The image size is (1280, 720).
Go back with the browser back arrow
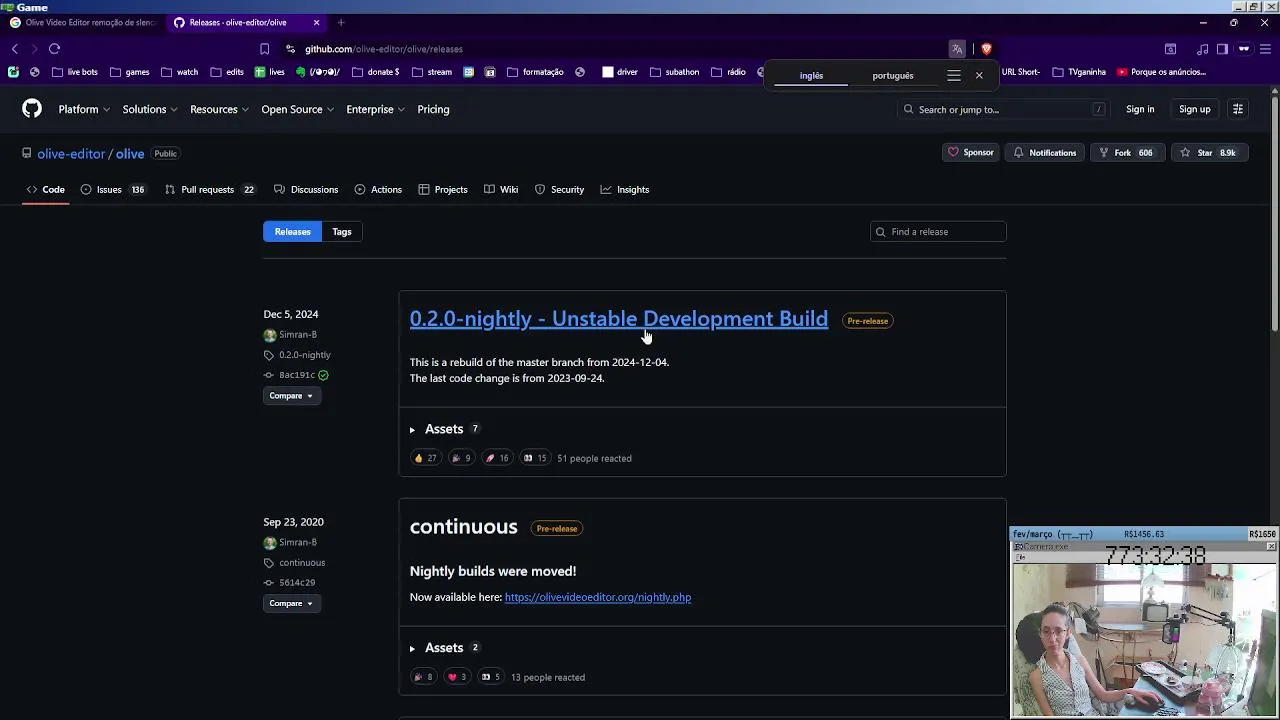click(14, 49)
